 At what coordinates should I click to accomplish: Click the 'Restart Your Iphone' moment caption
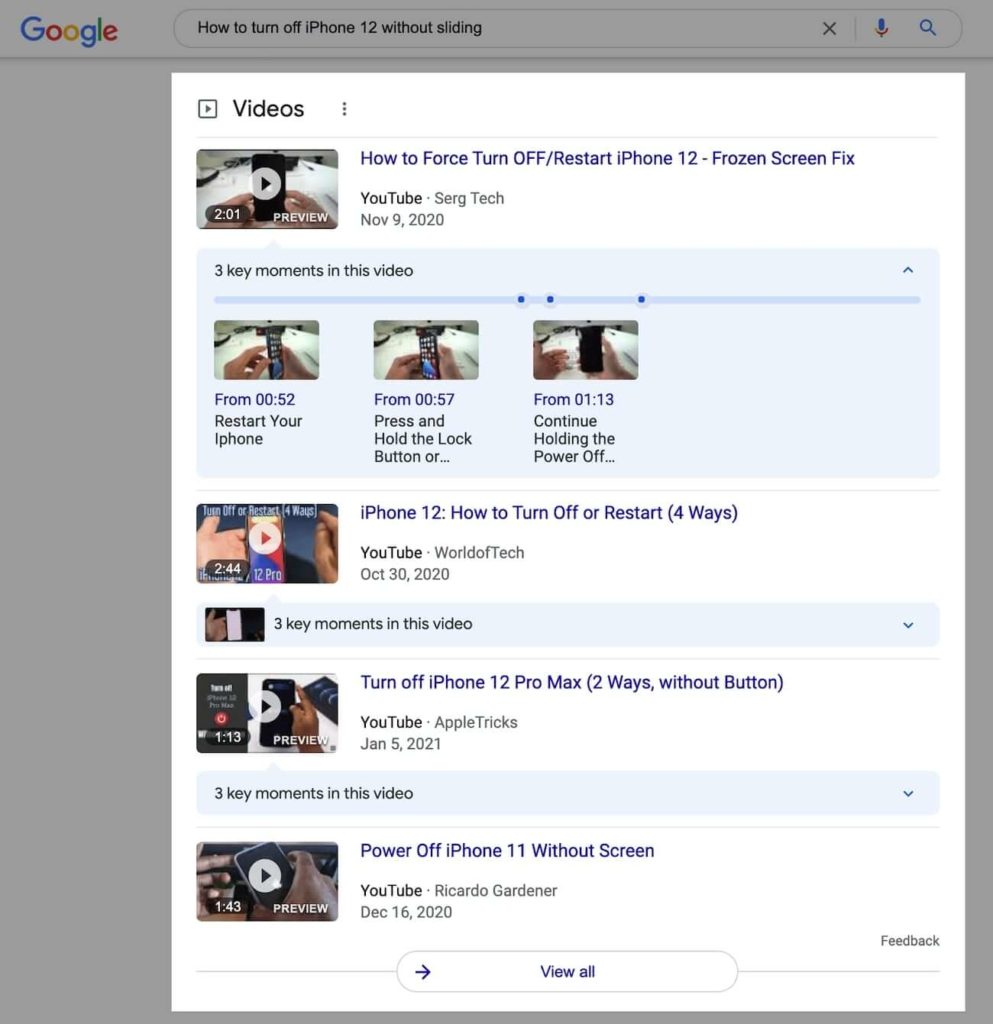(258, 430)
